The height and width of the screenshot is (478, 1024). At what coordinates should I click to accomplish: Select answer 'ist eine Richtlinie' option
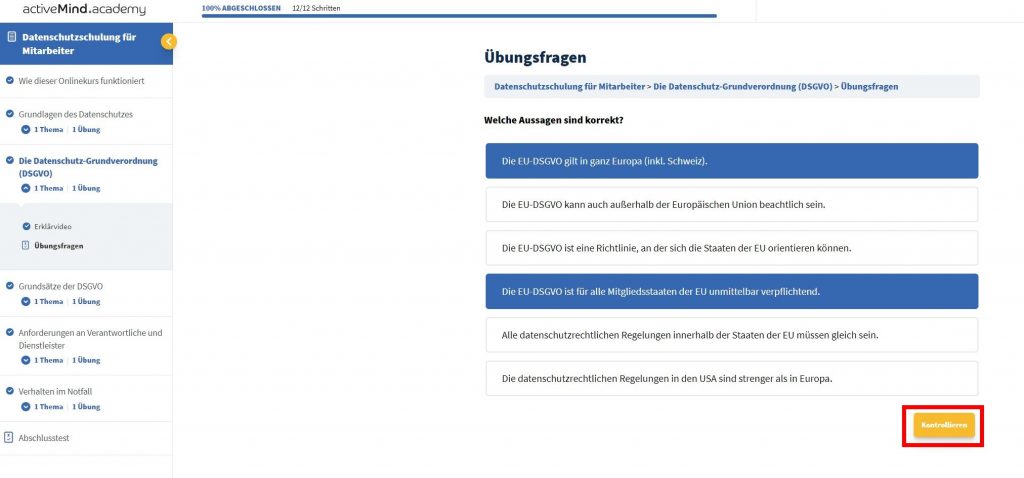(731, 248)
